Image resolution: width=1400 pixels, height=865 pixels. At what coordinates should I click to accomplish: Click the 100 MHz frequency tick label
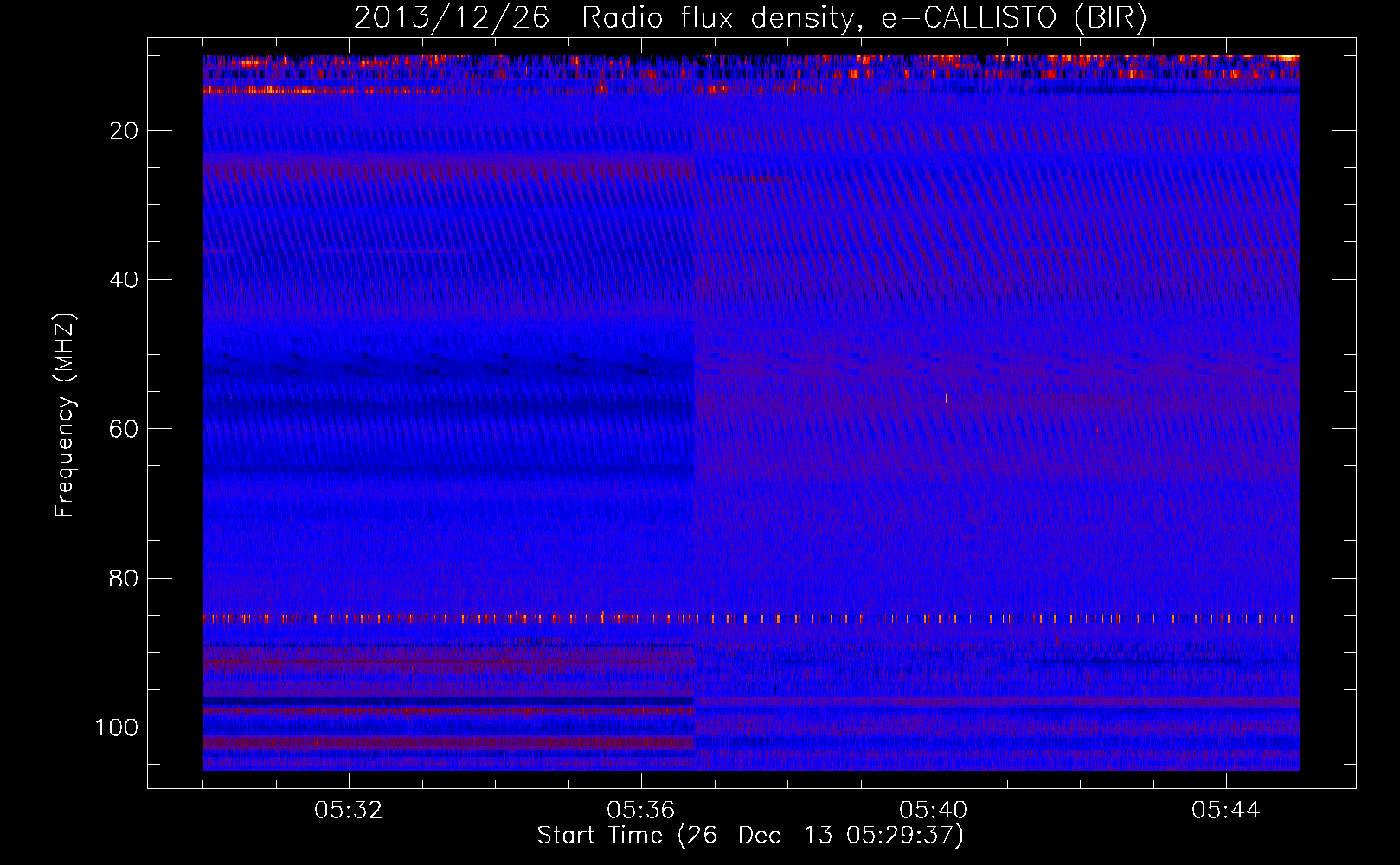tap(117, 727)
